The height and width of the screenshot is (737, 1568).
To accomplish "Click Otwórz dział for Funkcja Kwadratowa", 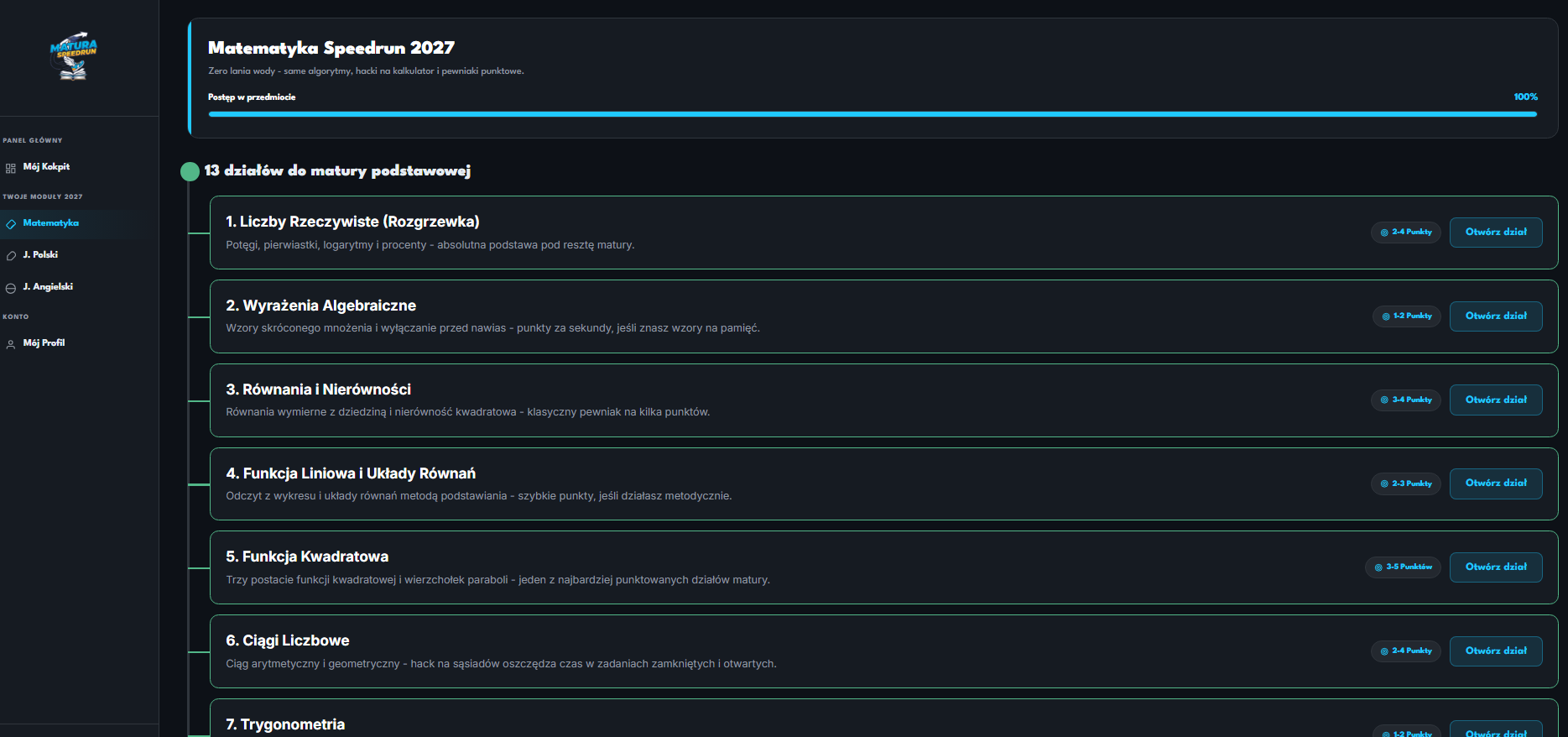I will [x=1496, y=567].
